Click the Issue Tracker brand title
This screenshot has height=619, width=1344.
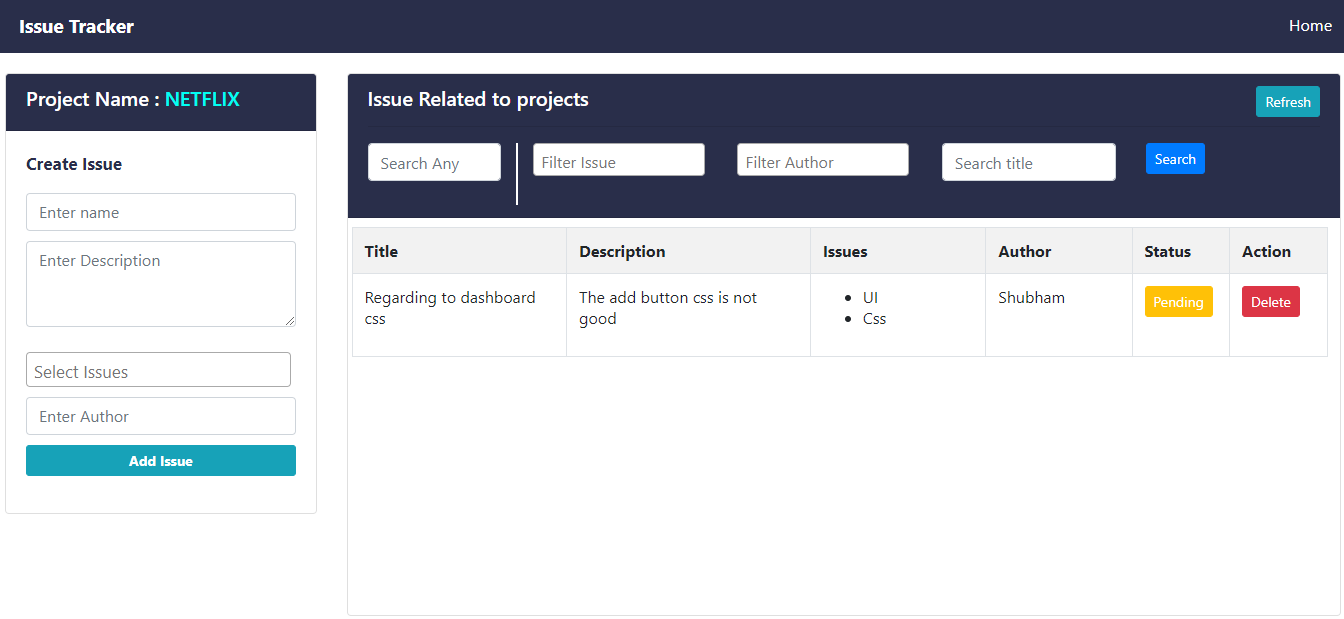[x=76, y=26]
